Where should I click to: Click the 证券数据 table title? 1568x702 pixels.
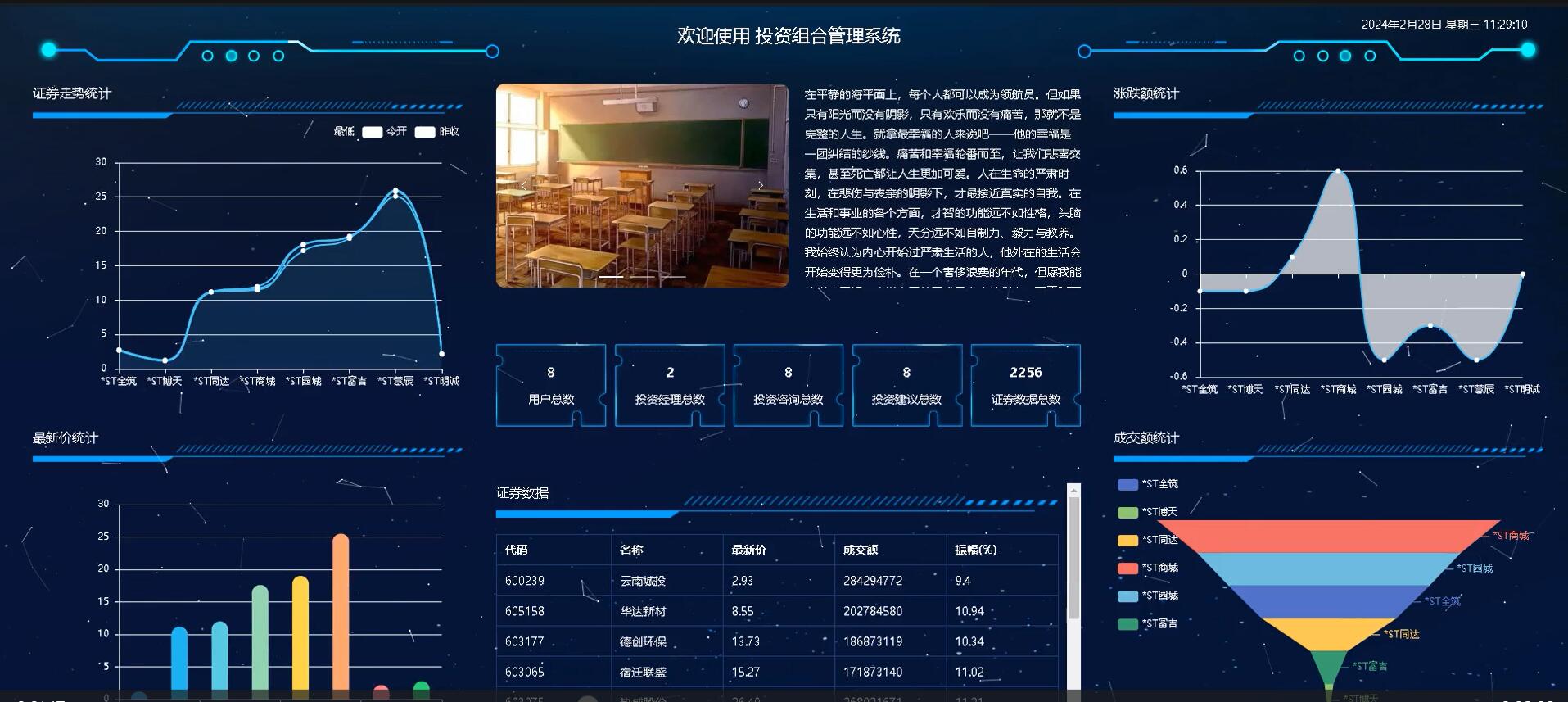pos(522,492)
